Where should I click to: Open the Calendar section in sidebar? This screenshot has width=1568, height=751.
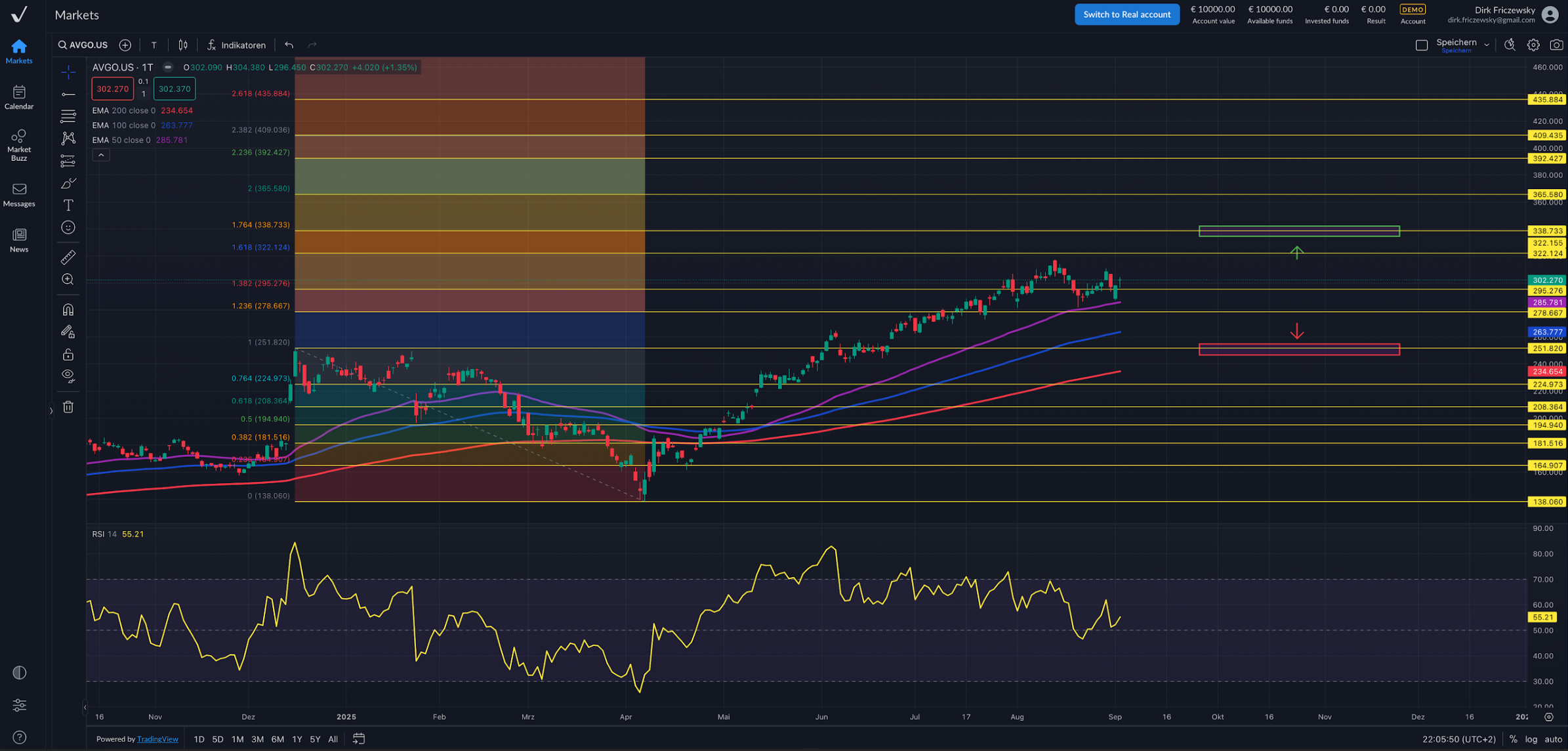click(x=19, y=97)
